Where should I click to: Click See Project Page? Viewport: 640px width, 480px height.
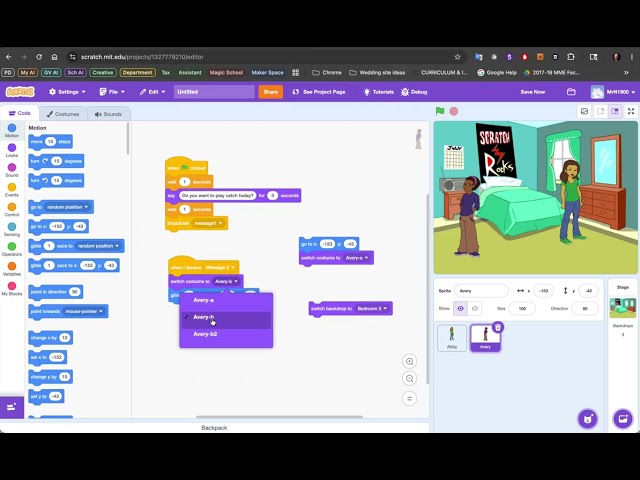[319, 92]
